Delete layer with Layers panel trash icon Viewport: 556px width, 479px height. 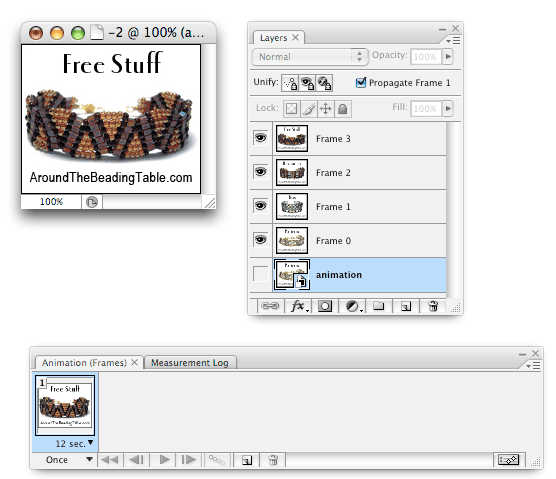point(433,306)
